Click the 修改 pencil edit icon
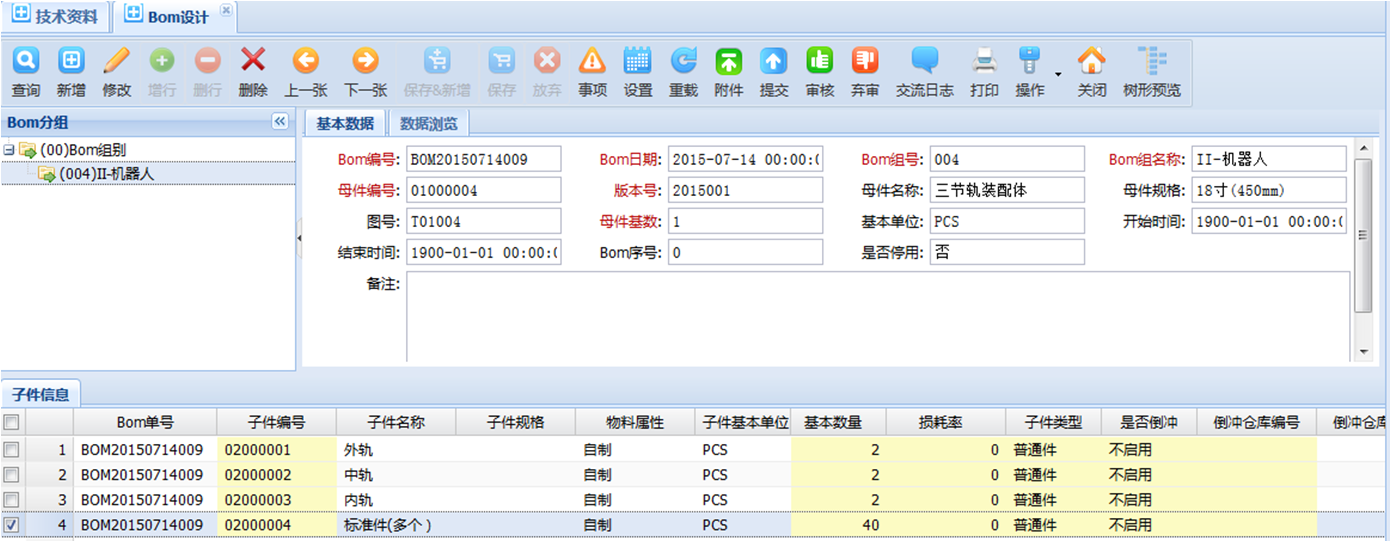Screen dimensions: 1391x542 tap(116, 62)
